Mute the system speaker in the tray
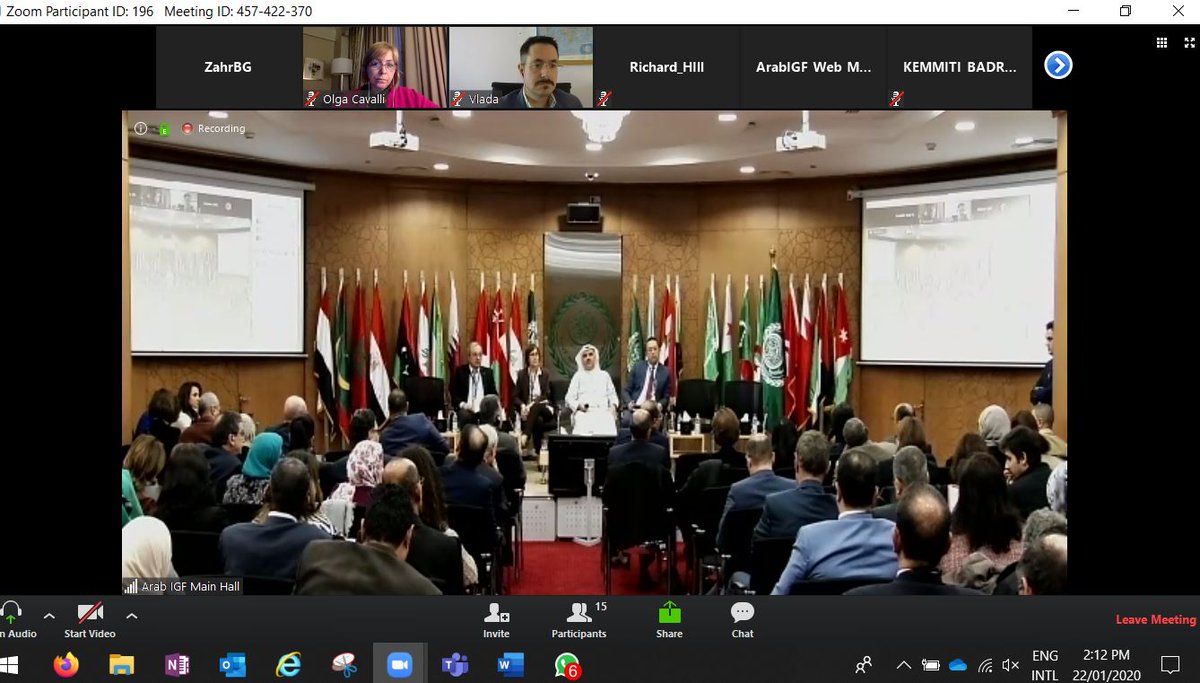The image size is (1200, 683). point(1009,664)
